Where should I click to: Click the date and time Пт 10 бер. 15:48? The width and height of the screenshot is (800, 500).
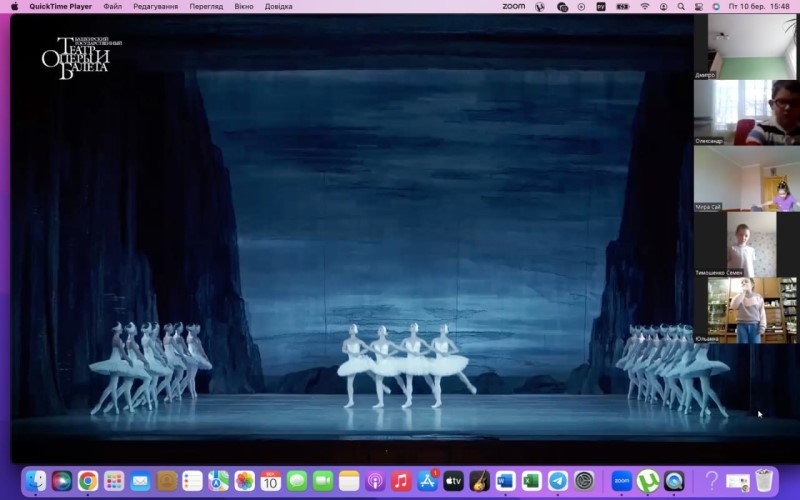point(759,7)
